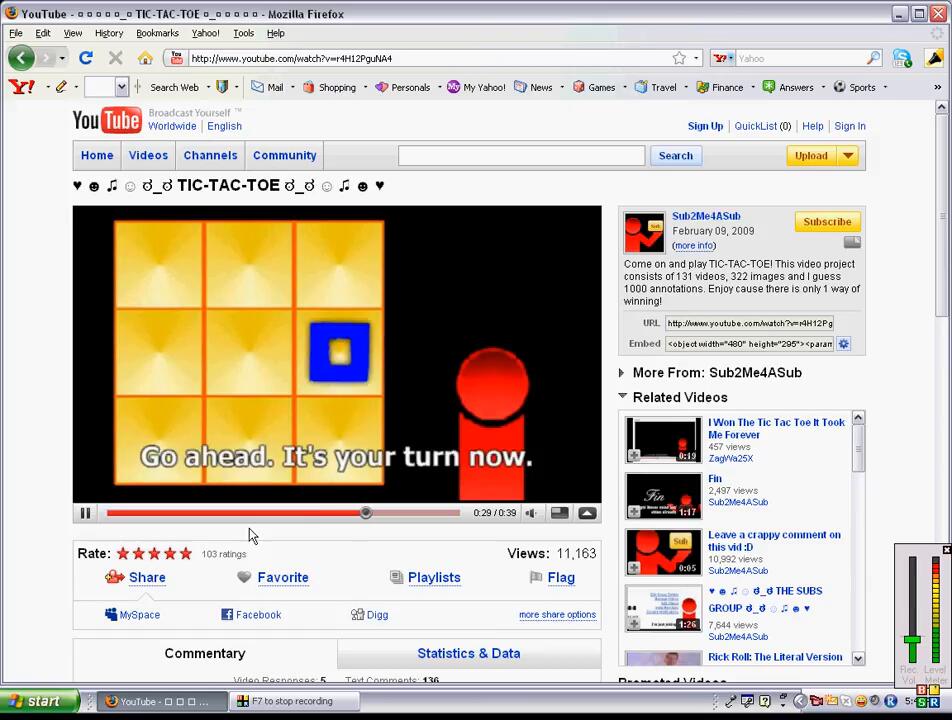Click the Firefox home icon
The height and width of the screenshot is (720, 952).
click(145, 58)
